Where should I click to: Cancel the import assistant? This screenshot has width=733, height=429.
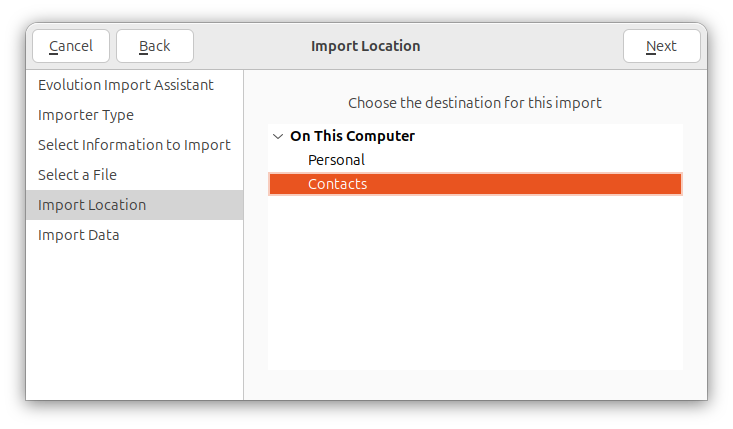coord(71,46)
